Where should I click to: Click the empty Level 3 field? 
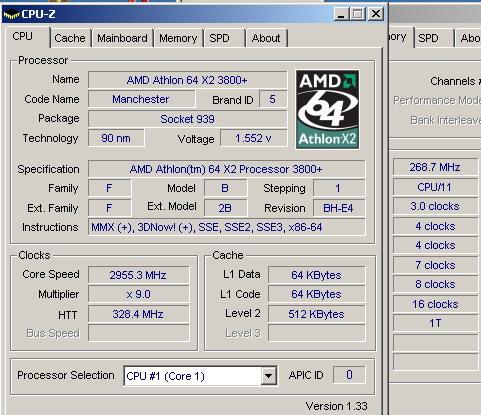[316, 333]
